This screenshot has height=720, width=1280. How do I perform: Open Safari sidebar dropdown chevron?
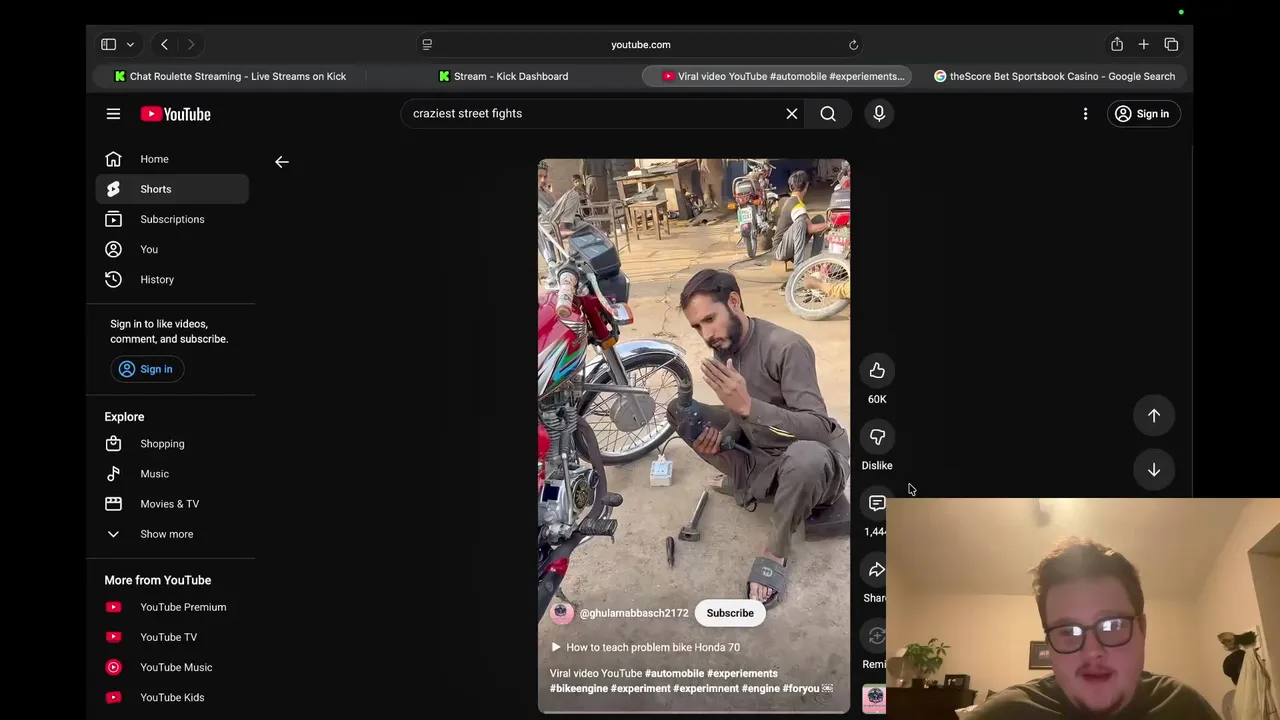[130, 45]
